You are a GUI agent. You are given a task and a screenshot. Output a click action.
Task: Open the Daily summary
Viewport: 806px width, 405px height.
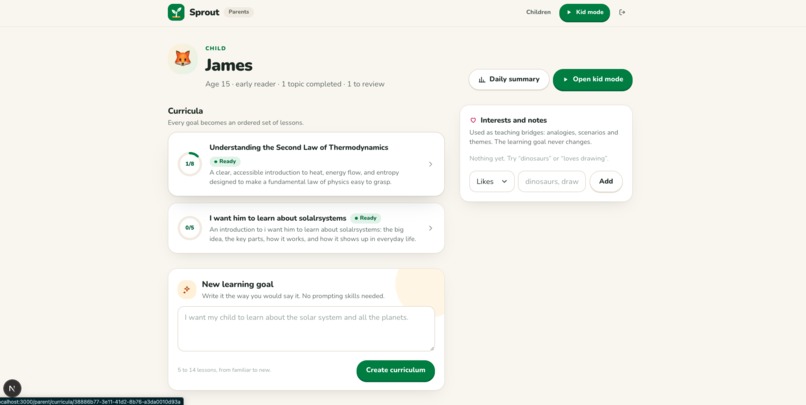(509, 80)
